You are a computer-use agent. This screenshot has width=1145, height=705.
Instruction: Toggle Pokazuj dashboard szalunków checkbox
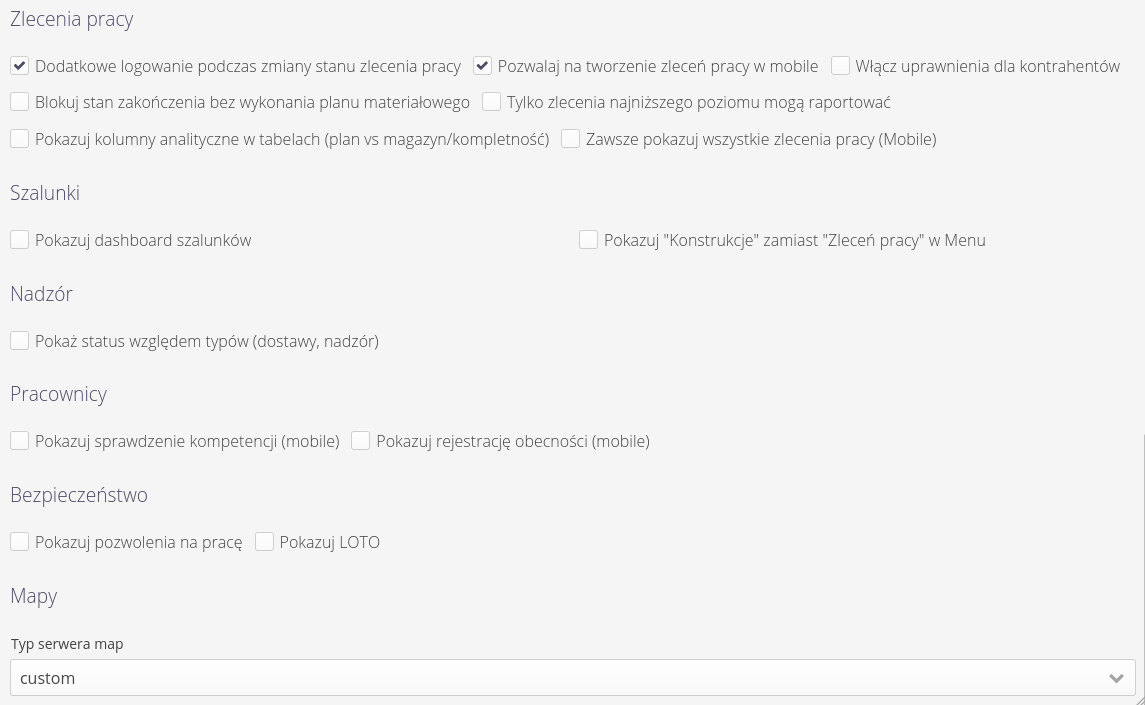point(20,240)
